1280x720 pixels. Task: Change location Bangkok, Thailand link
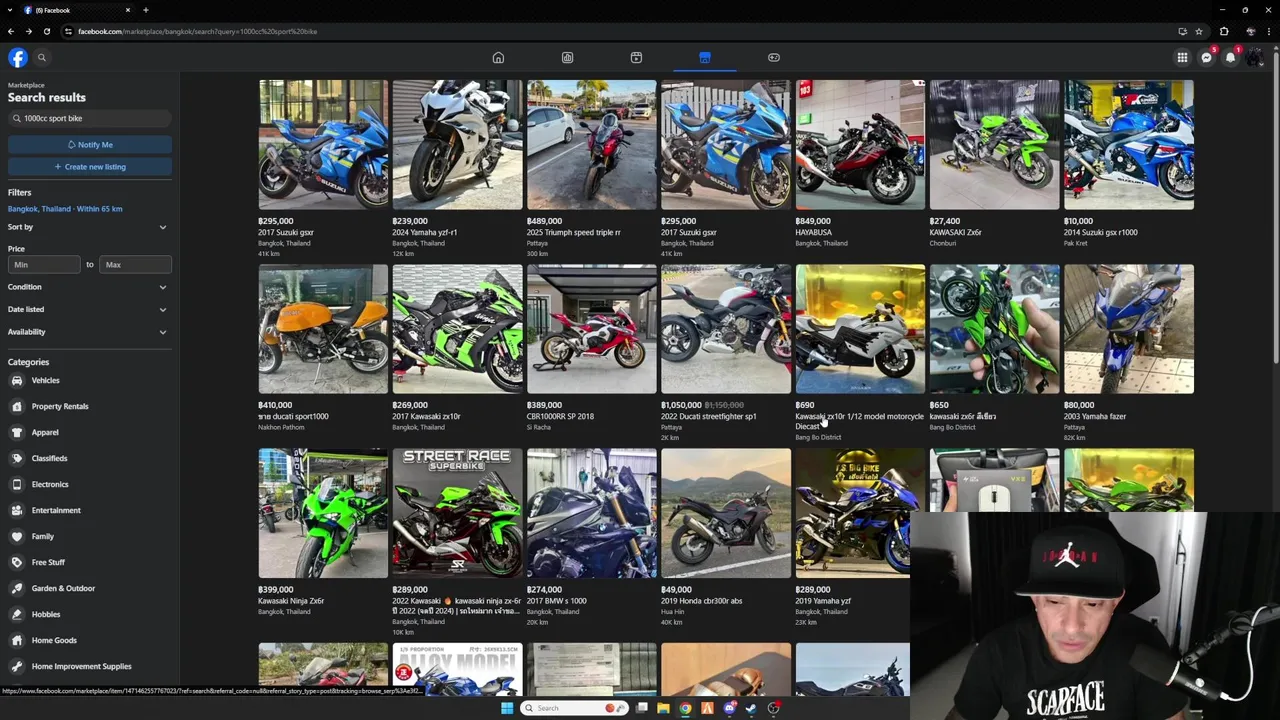tap(65, 209)
